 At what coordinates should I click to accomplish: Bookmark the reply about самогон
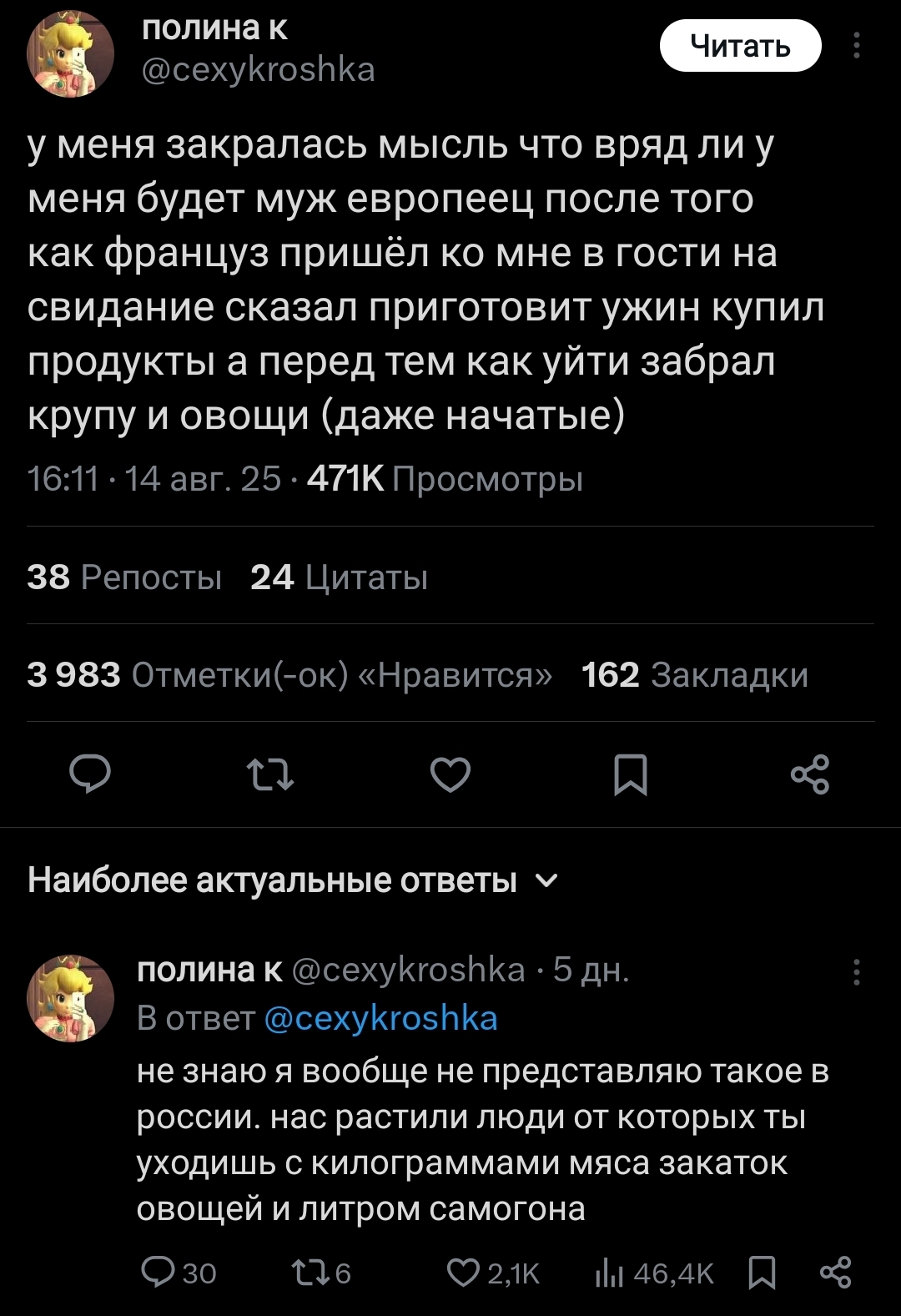[x=762, y=1272]
